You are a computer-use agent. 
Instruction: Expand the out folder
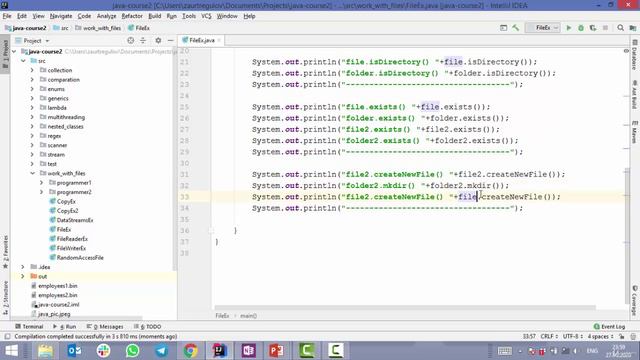pos(23,276)
